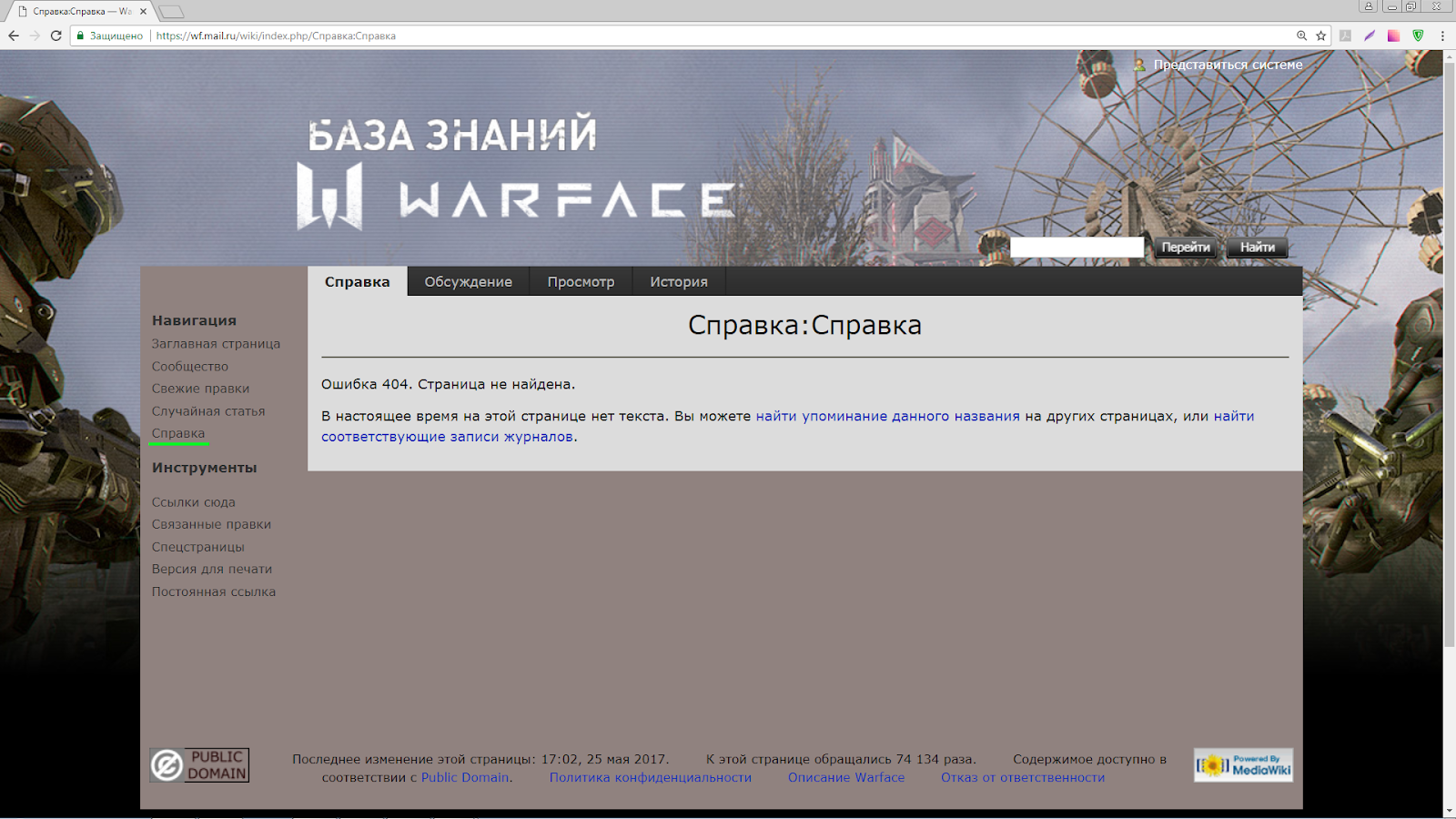
Task: Click the green padlock security icon
Action: [x=80, y=35]
